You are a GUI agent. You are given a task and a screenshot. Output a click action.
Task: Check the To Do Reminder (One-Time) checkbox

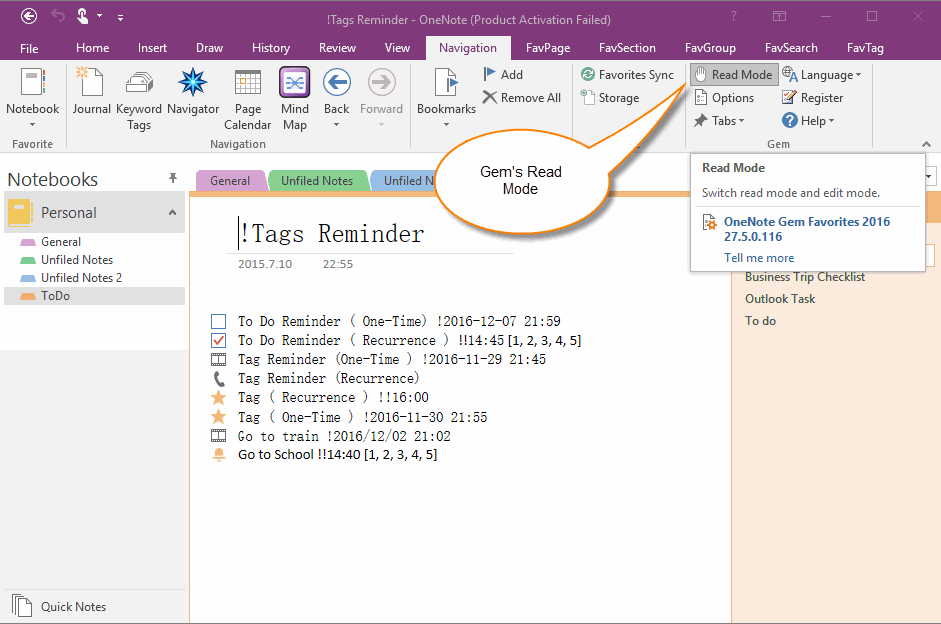click(218, 322)
